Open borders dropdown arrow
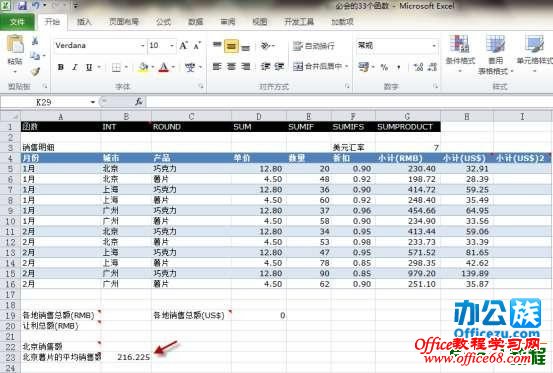 [x=126, y=67]
